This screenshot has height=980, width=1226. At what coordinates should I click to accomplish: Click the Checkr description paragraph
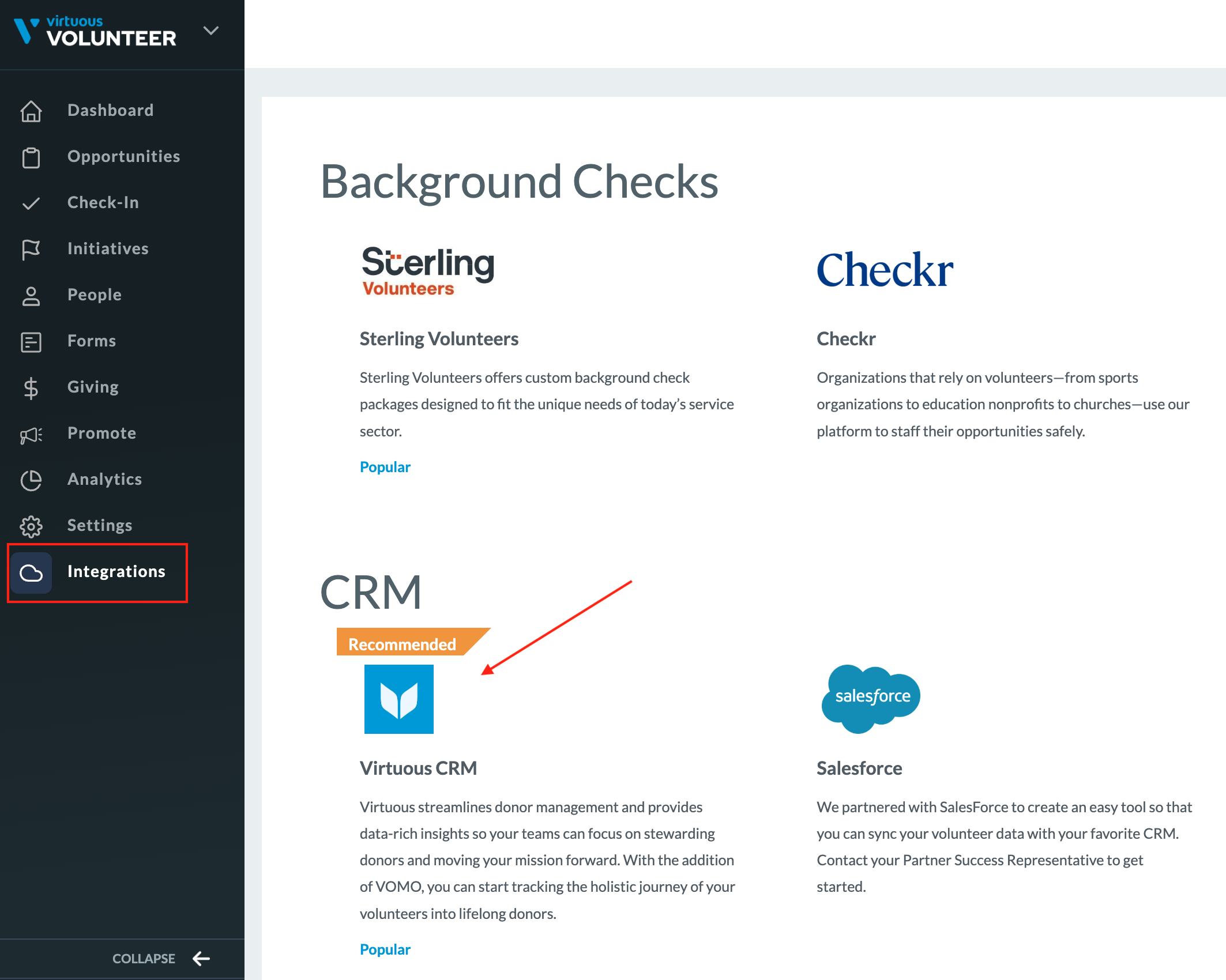(1003, 405)
